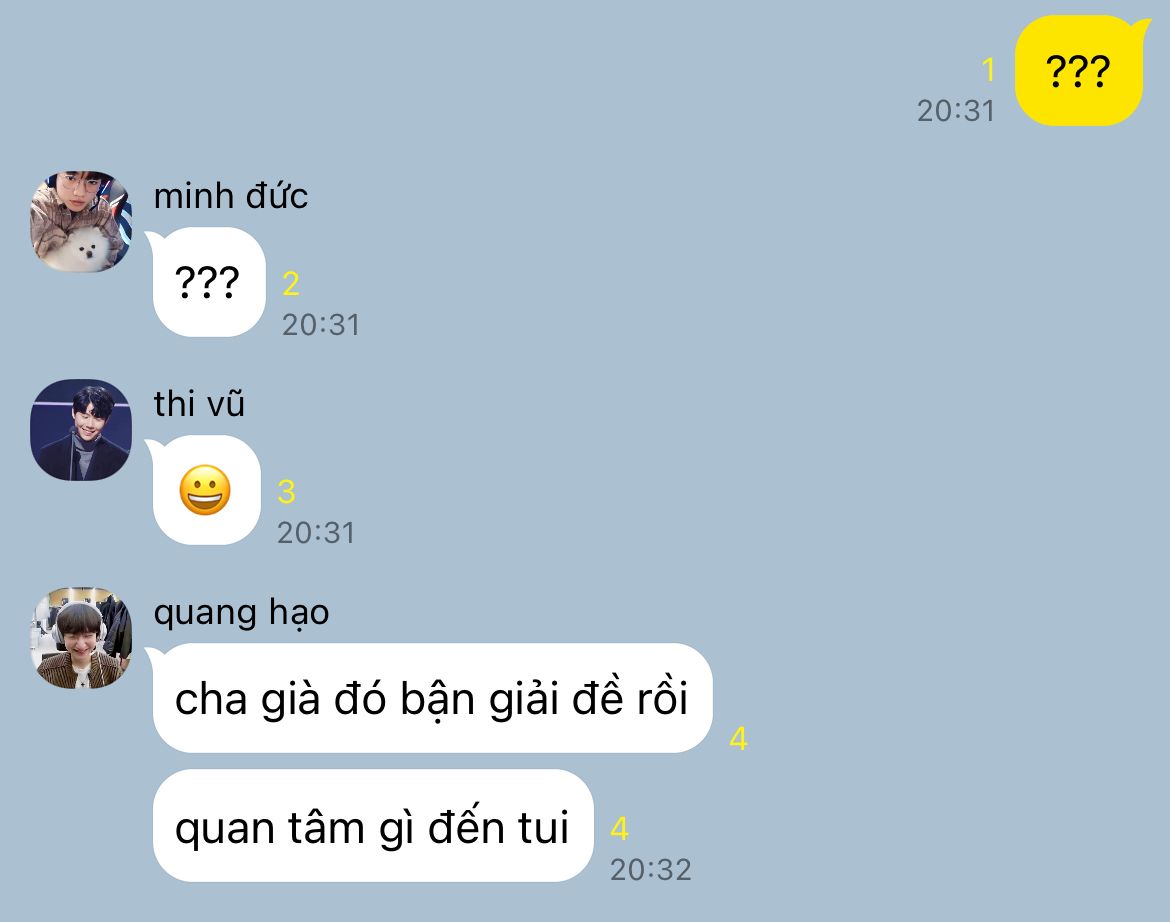Click unread count 3 beside the emoji message
This screenshot has width=1170, height=922.
pyautogui.click(x=287, y=492)
